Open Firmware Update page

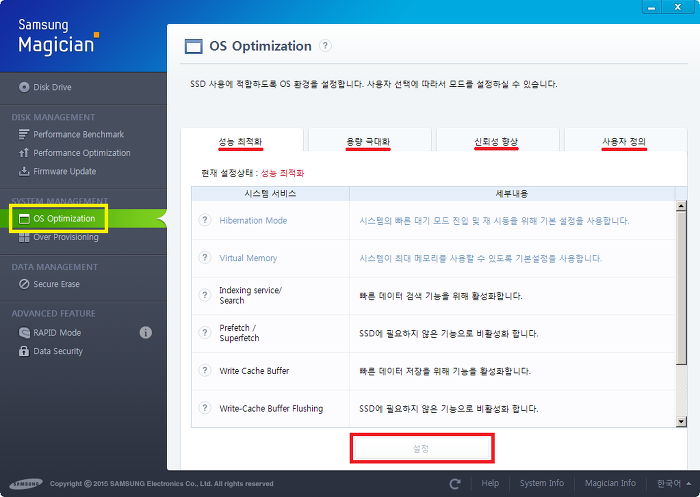click(x=57, y=171)
